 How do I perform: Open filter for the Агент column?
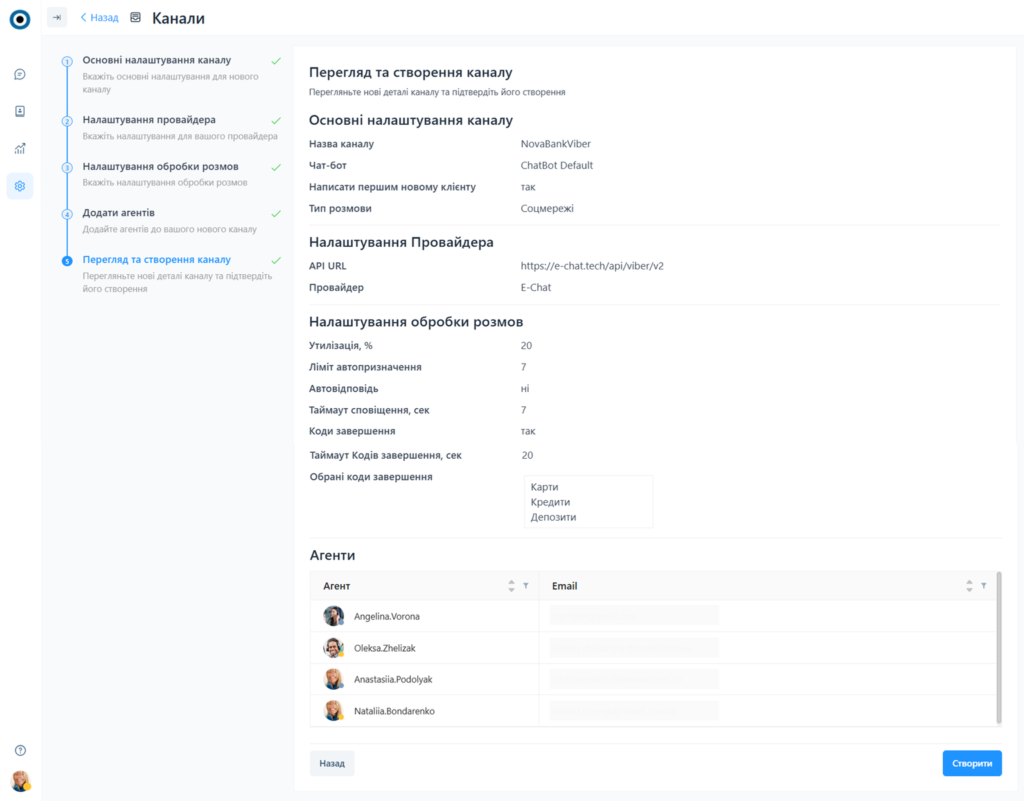coord(526,586)
